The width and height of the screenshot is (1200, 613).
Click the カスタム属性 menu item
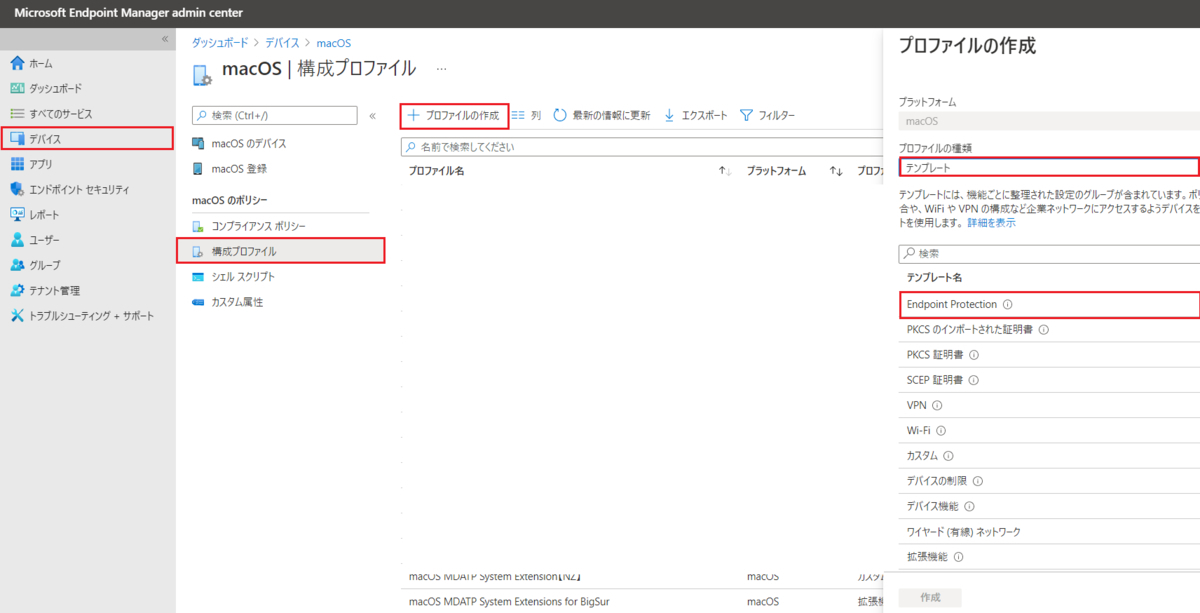coord(237,302)
